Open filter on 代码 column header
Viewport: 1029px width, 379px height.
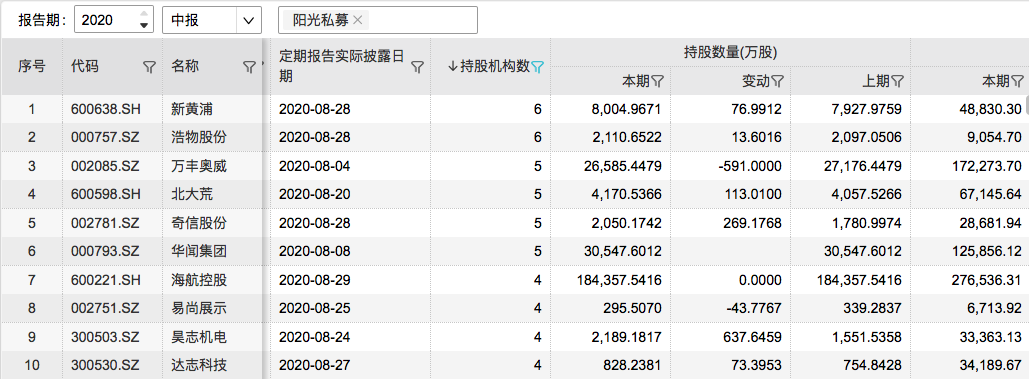(149, 66)
